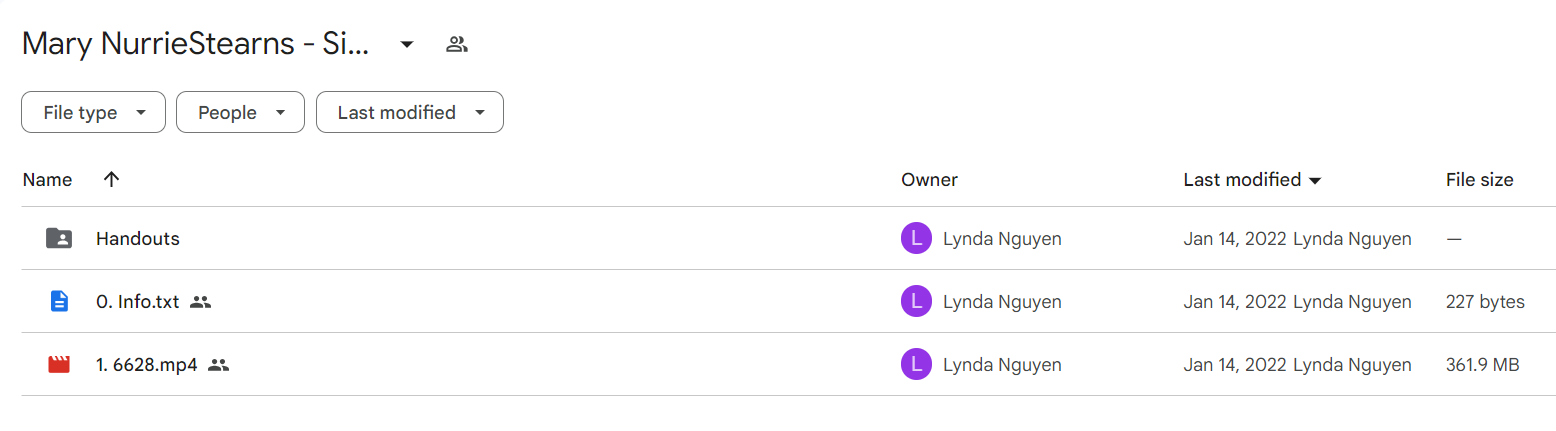Open the File type filter dropdown
The image size is (1556, 431).
[93, 113]
